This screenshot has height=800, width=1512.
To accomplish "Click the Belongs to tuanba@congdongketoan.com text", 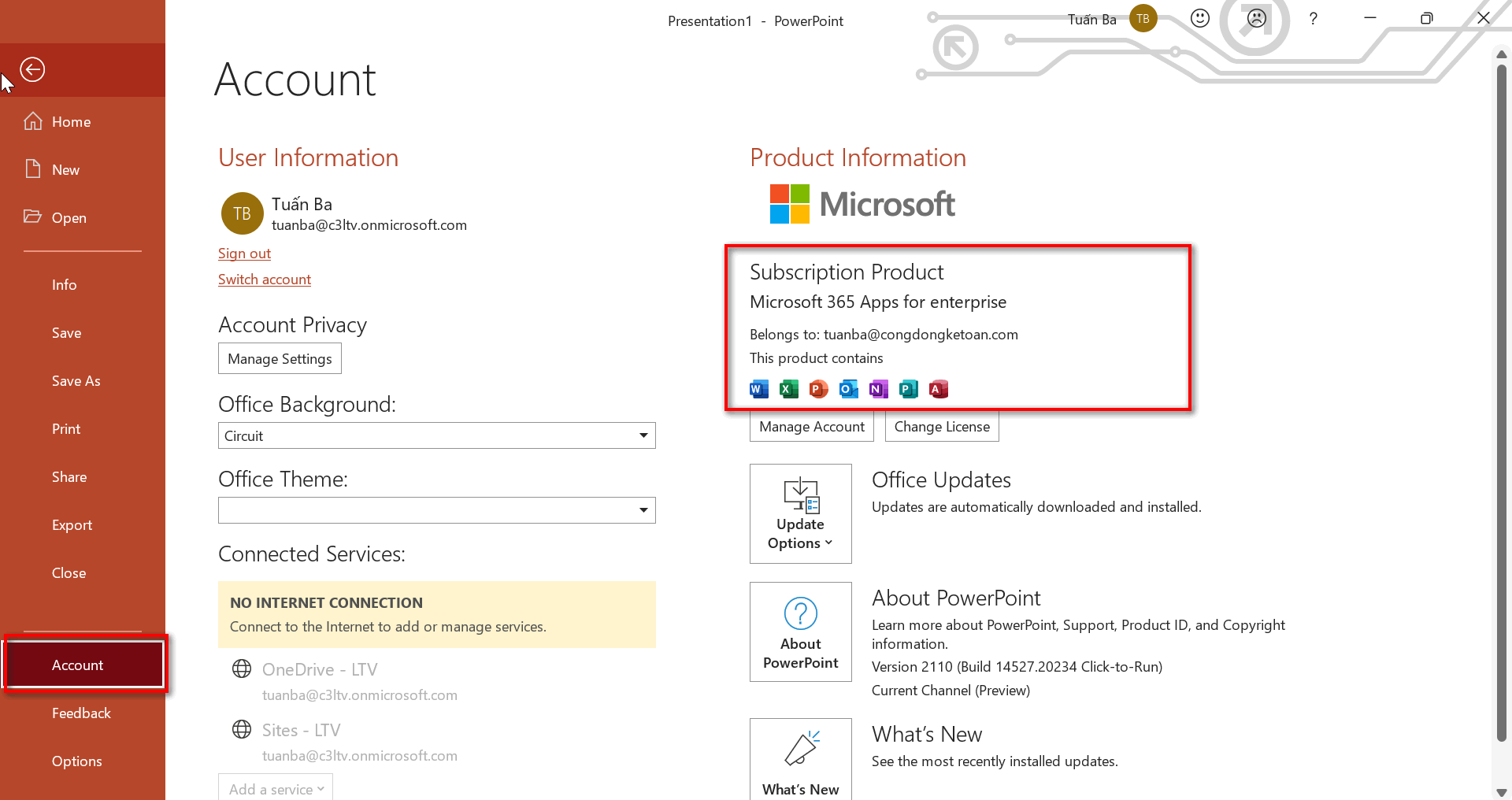I will pyautogui.click(x=884, y=335).
